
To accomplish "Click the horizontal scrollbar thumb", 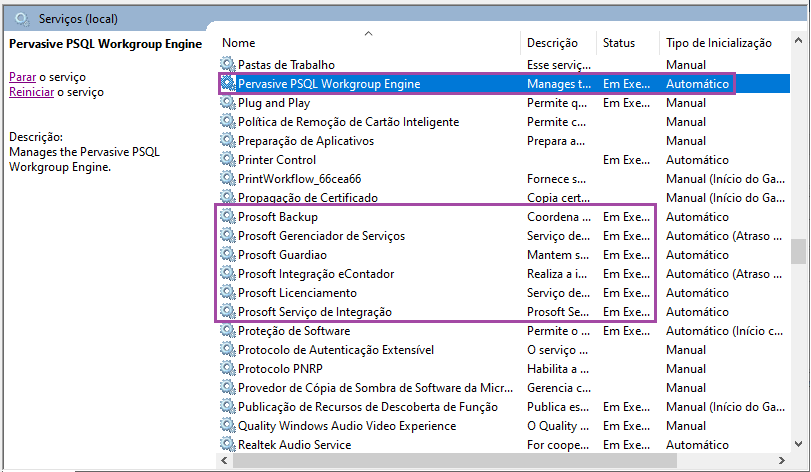I will [455, 460].
